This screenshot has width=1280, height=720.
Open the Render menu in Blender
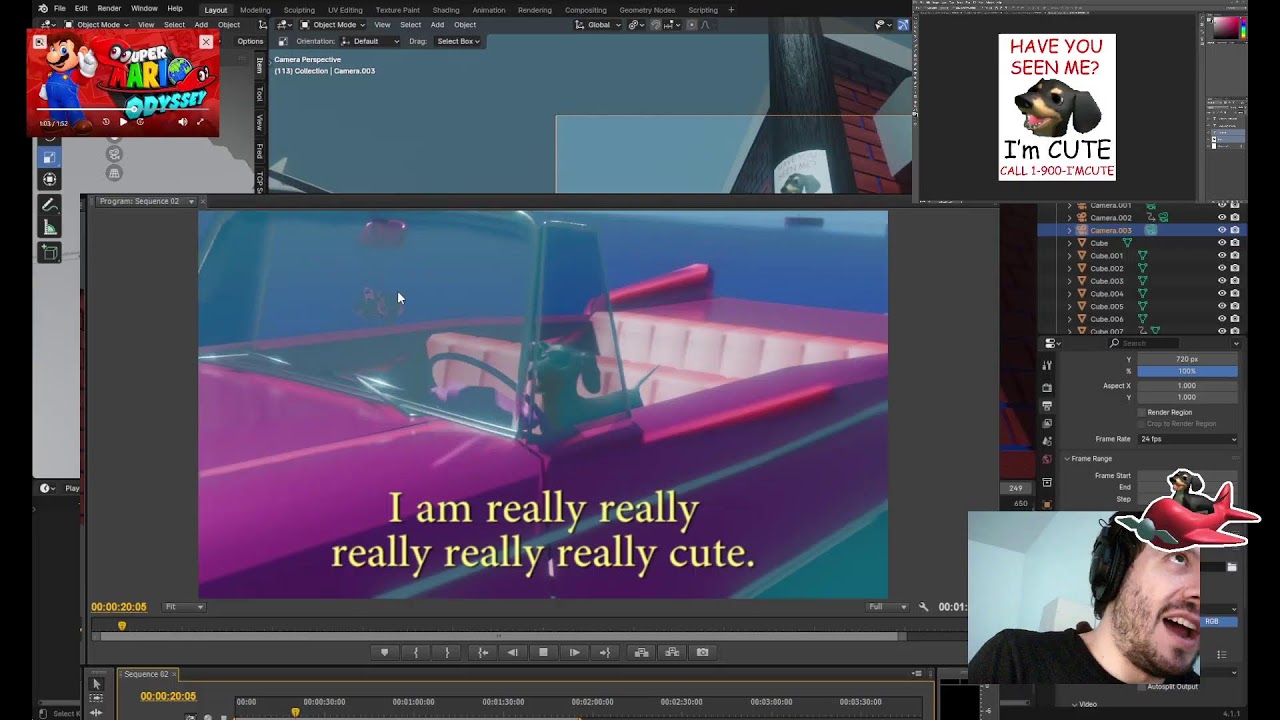tap(109, 9)
